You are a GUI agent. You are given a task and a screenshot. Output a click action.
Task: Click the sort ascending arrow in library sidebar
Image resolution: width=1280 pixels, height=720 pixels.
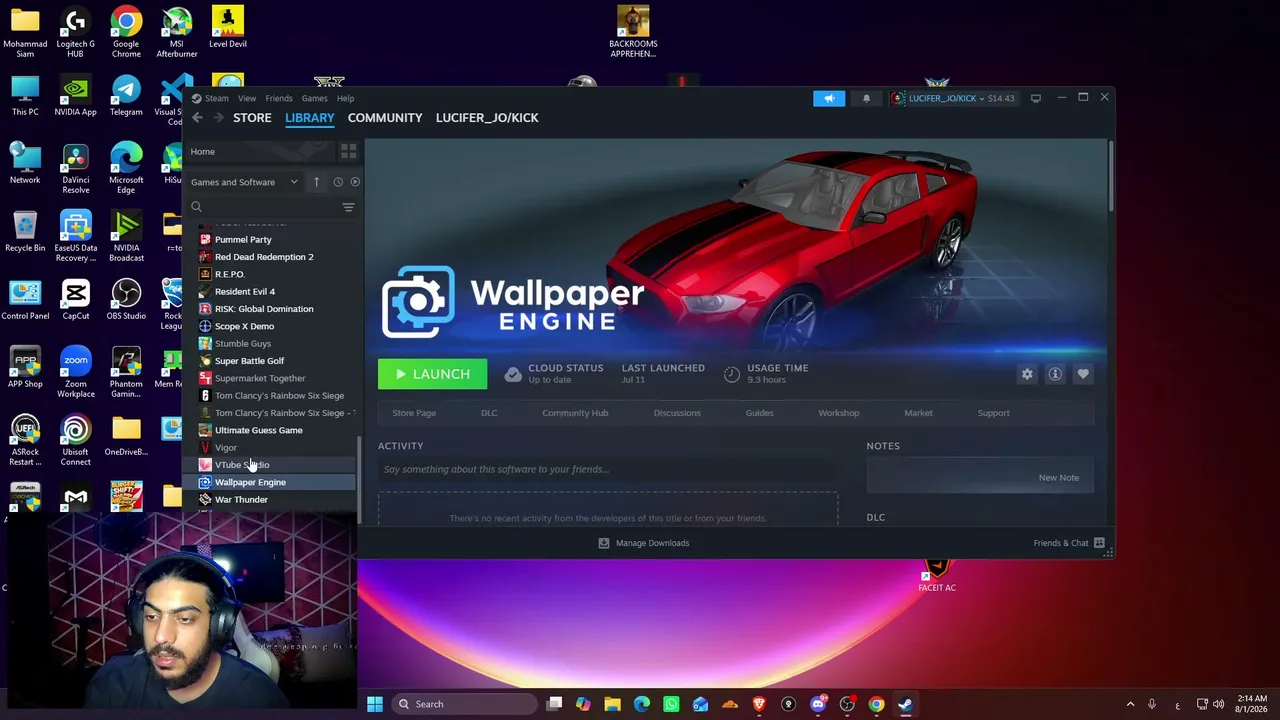coord(316,182)
